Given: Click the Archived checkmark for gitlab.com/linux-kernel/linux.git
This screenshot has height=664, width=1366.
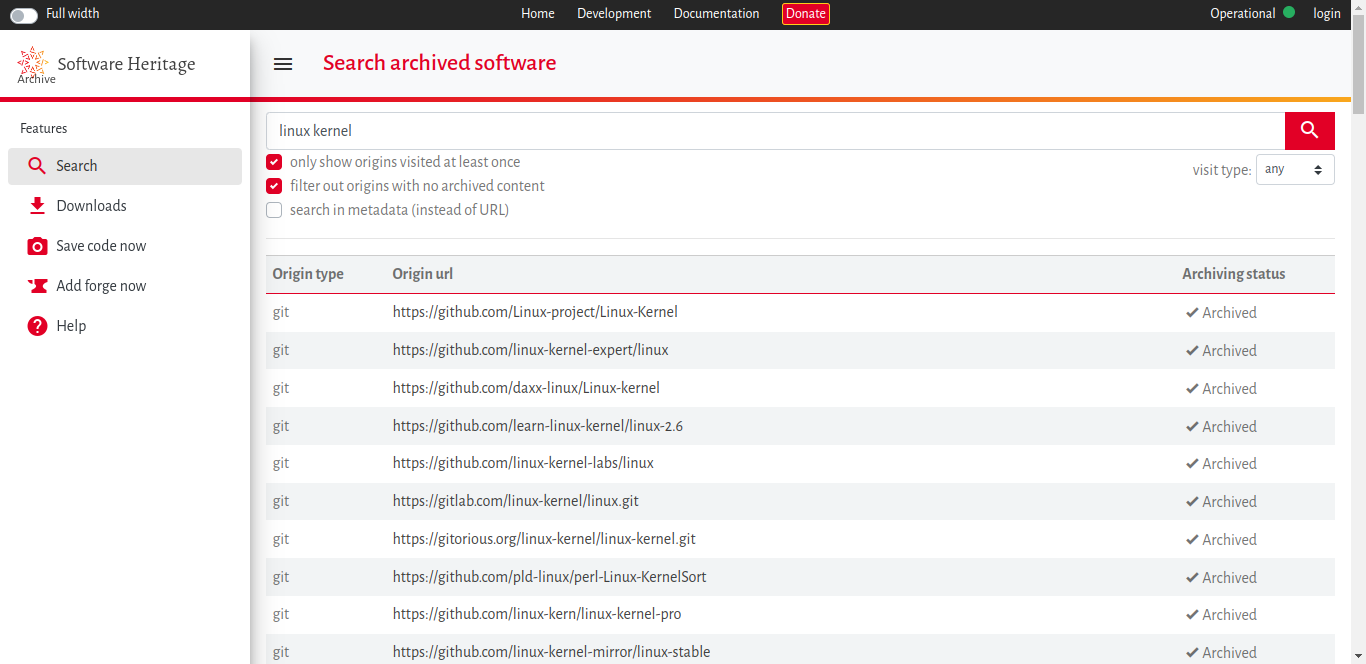Looking at the screenshot, I should coord(1192,502).
